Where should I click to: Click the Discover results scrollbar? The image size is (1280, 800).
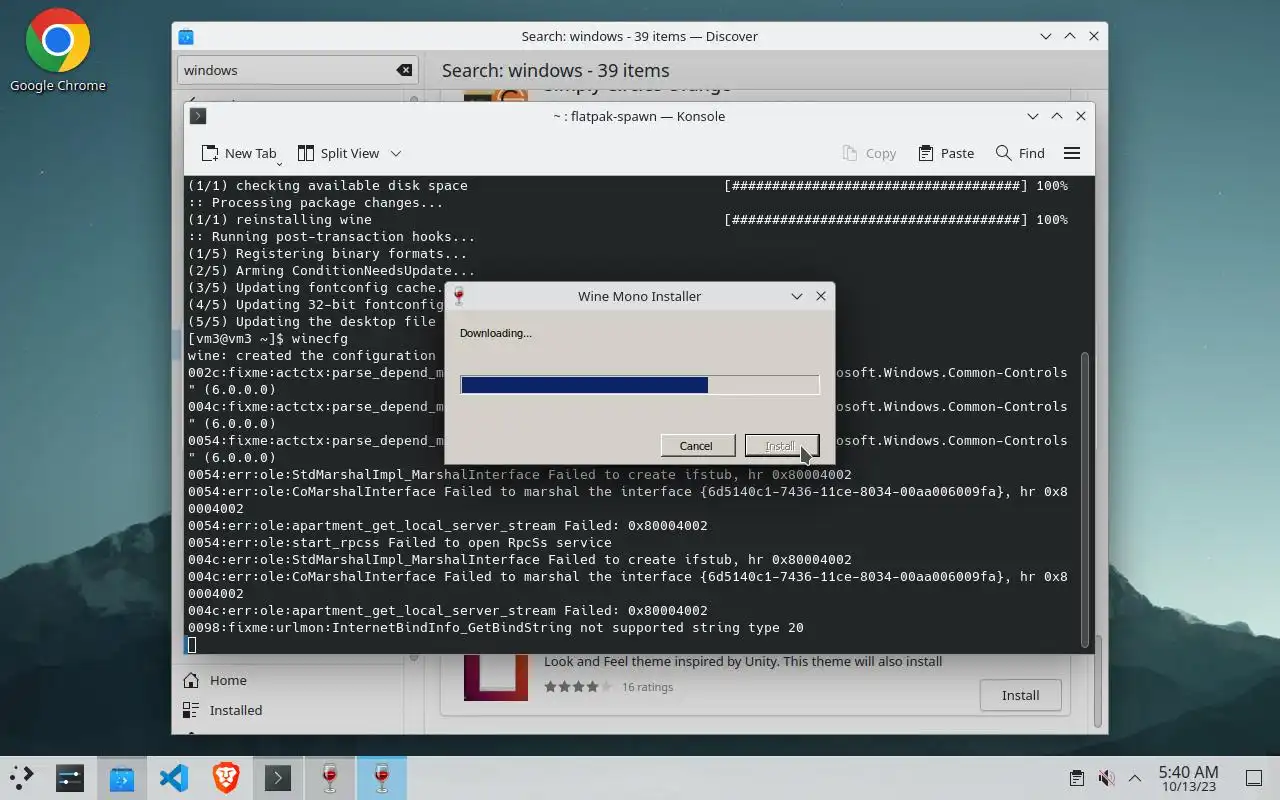tap(1098, 683)
